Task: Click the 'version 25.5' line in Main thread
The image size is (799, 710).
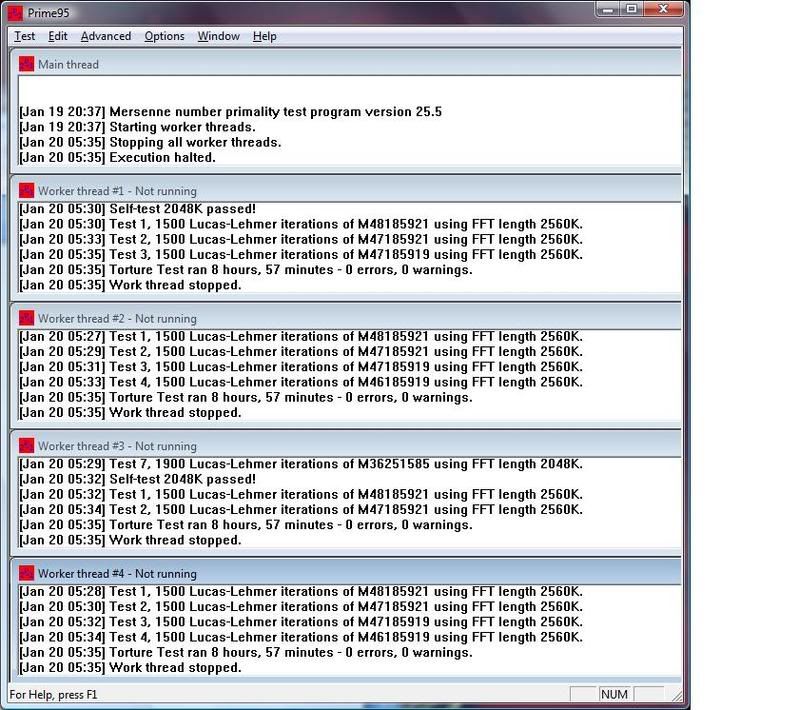Action: coord(230,112)
